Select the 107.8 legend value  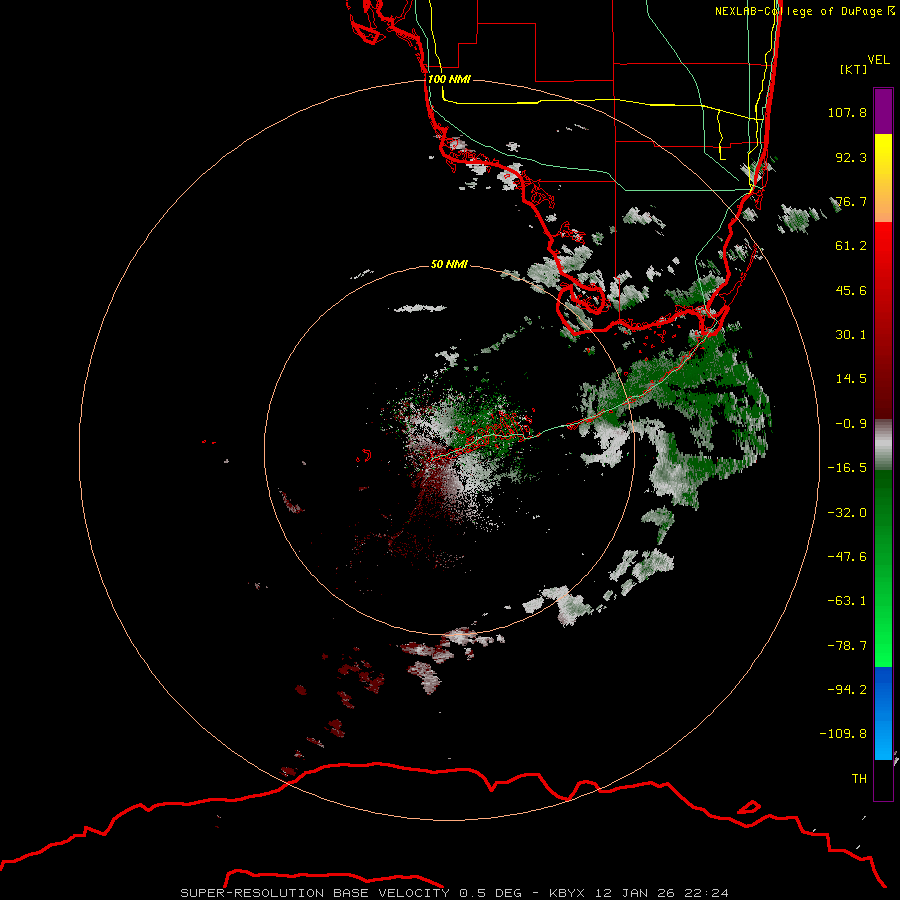tap(847, 112)
